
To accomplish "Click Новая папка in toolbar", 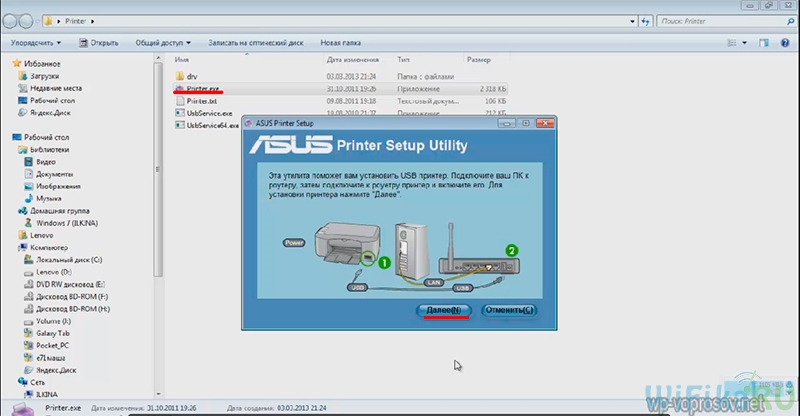I will tap(342, 43).
